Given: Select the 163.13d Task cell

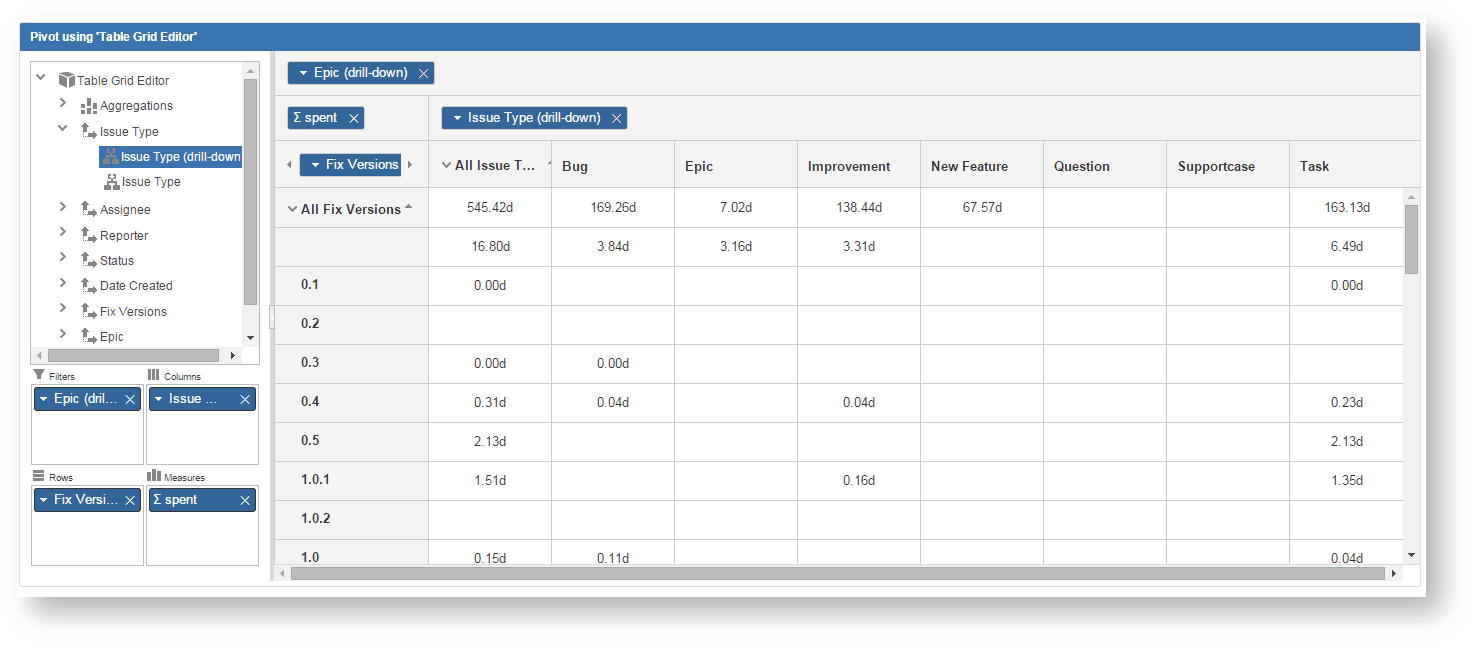Looking at the screenshot, I should tap(1346, 208).
